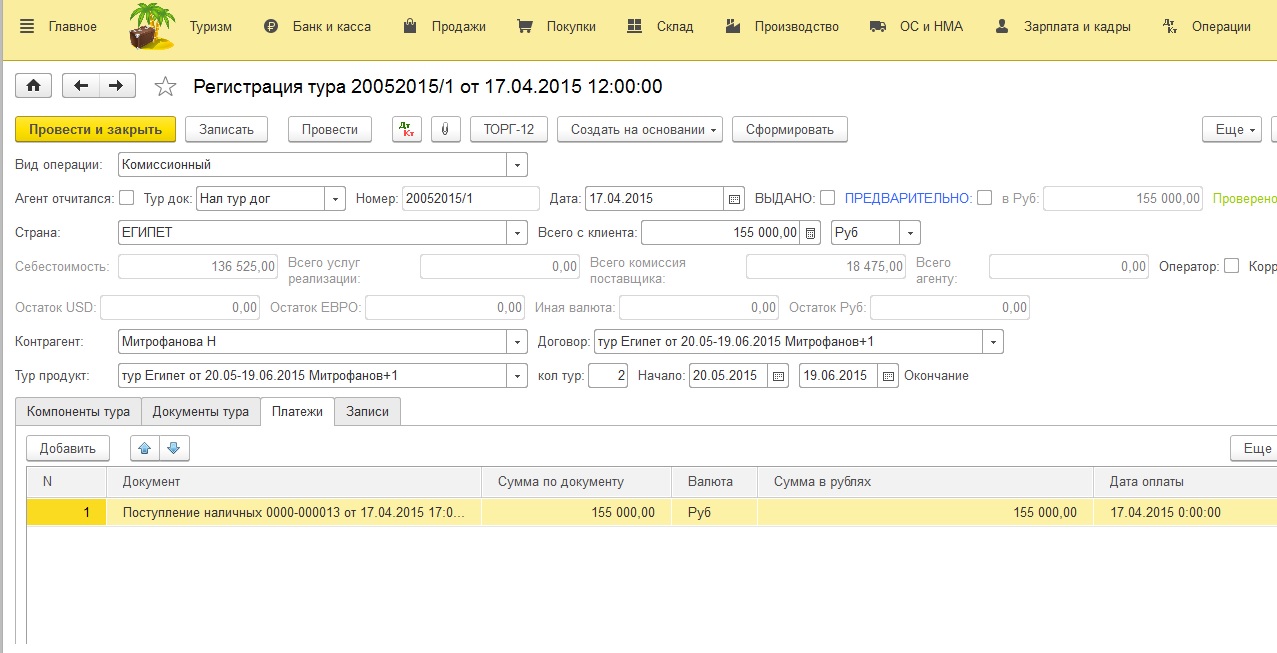
Task: Move payment row up with arrow
Action: point(145,448)
